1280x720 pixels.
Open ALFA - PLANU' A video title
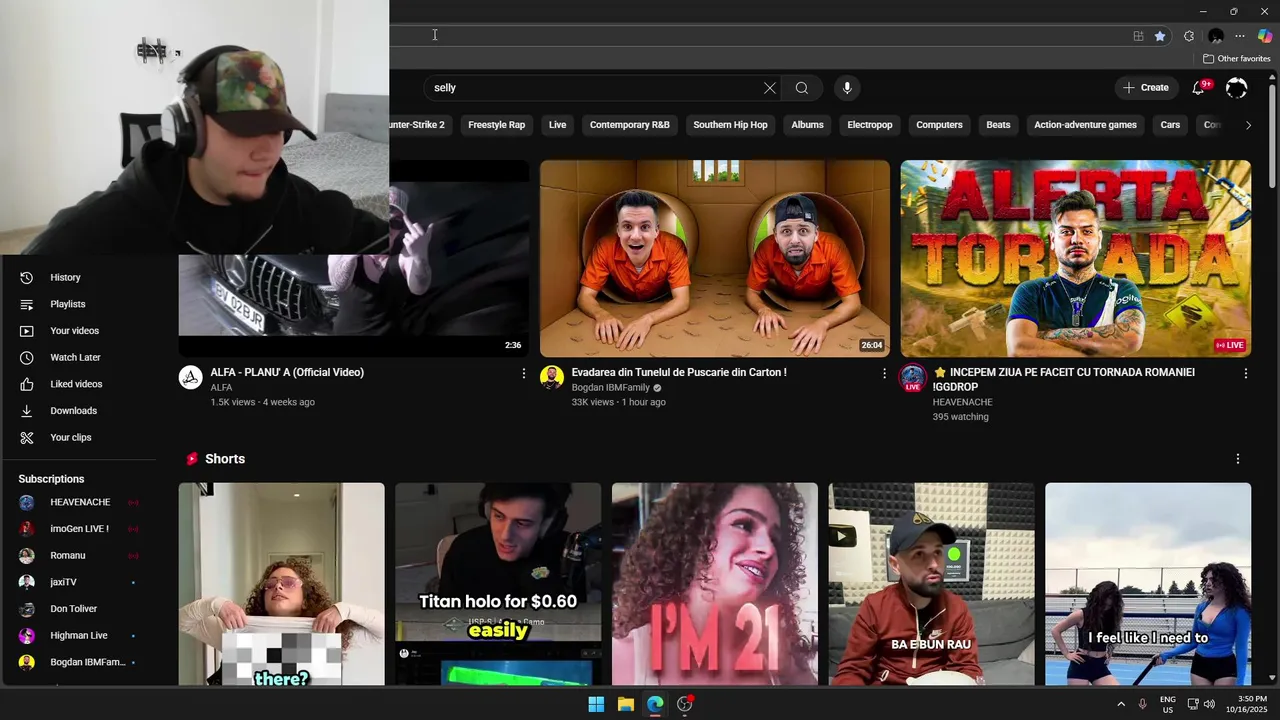click(287, 372)
